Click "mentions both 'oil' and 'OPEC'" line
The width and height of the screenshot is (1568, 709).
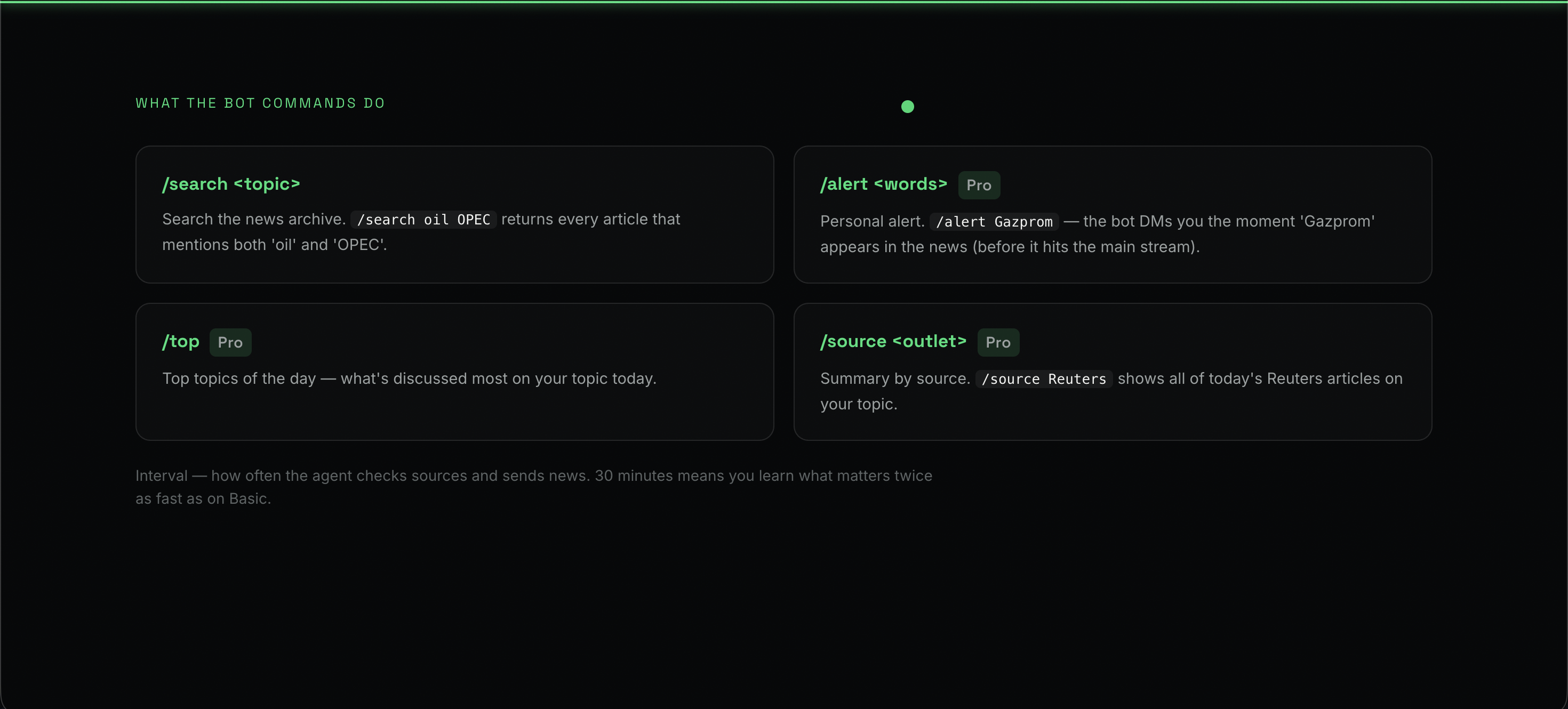(275, 245)
